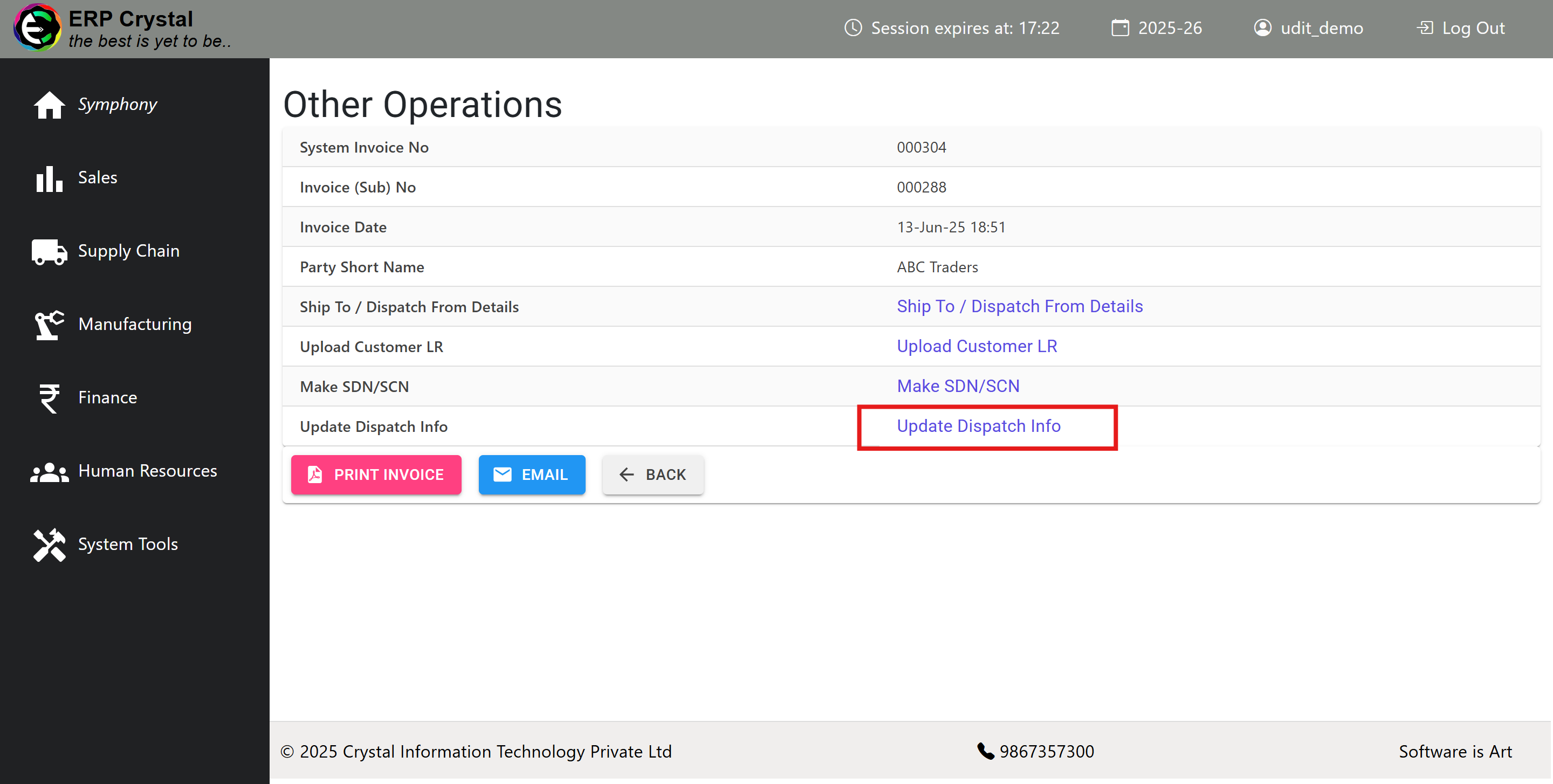Open the Make SDN/SCN link

958,386
